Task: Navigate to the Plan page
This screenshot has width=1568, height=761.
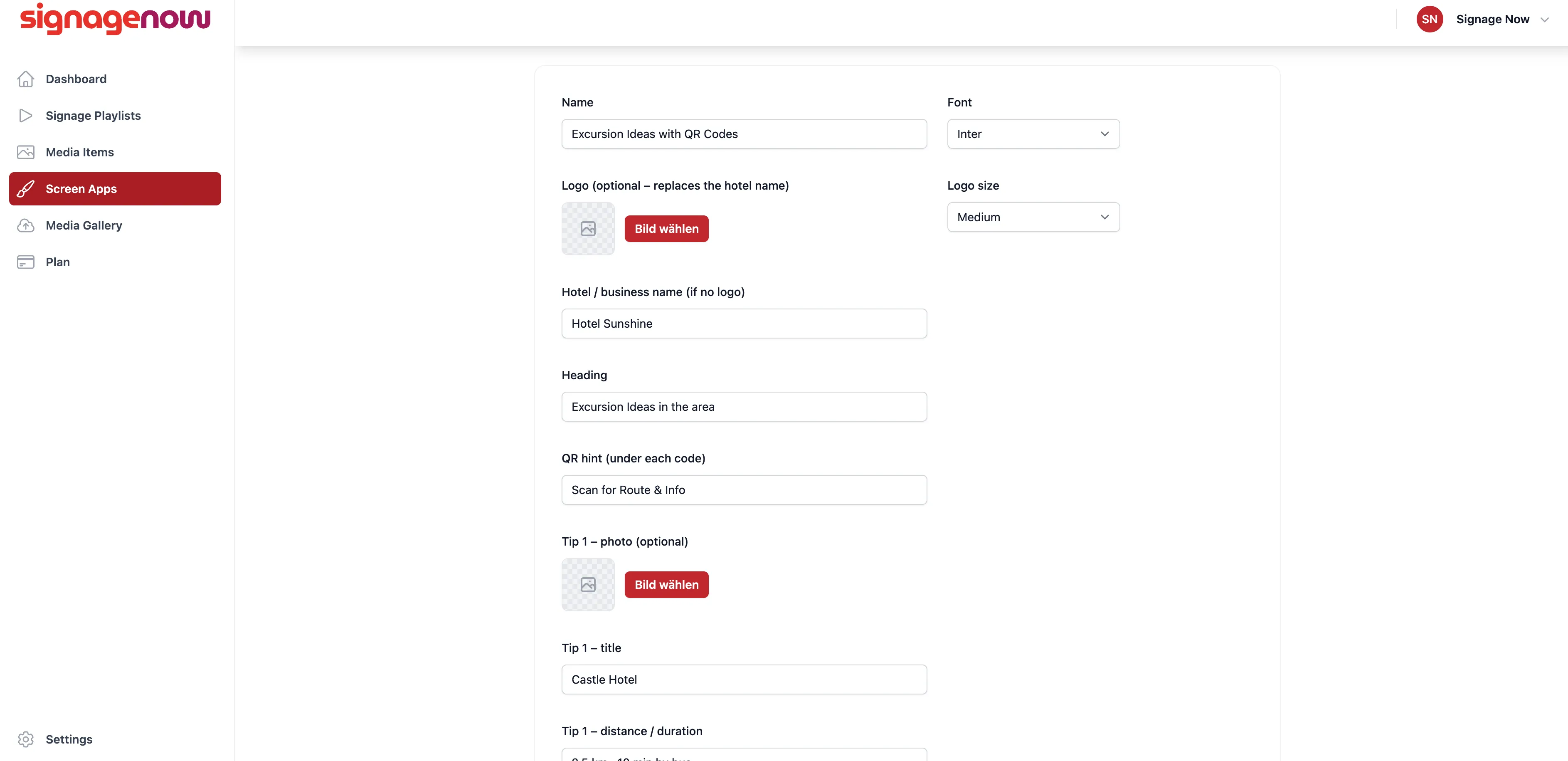Action: tap(115, 262)
